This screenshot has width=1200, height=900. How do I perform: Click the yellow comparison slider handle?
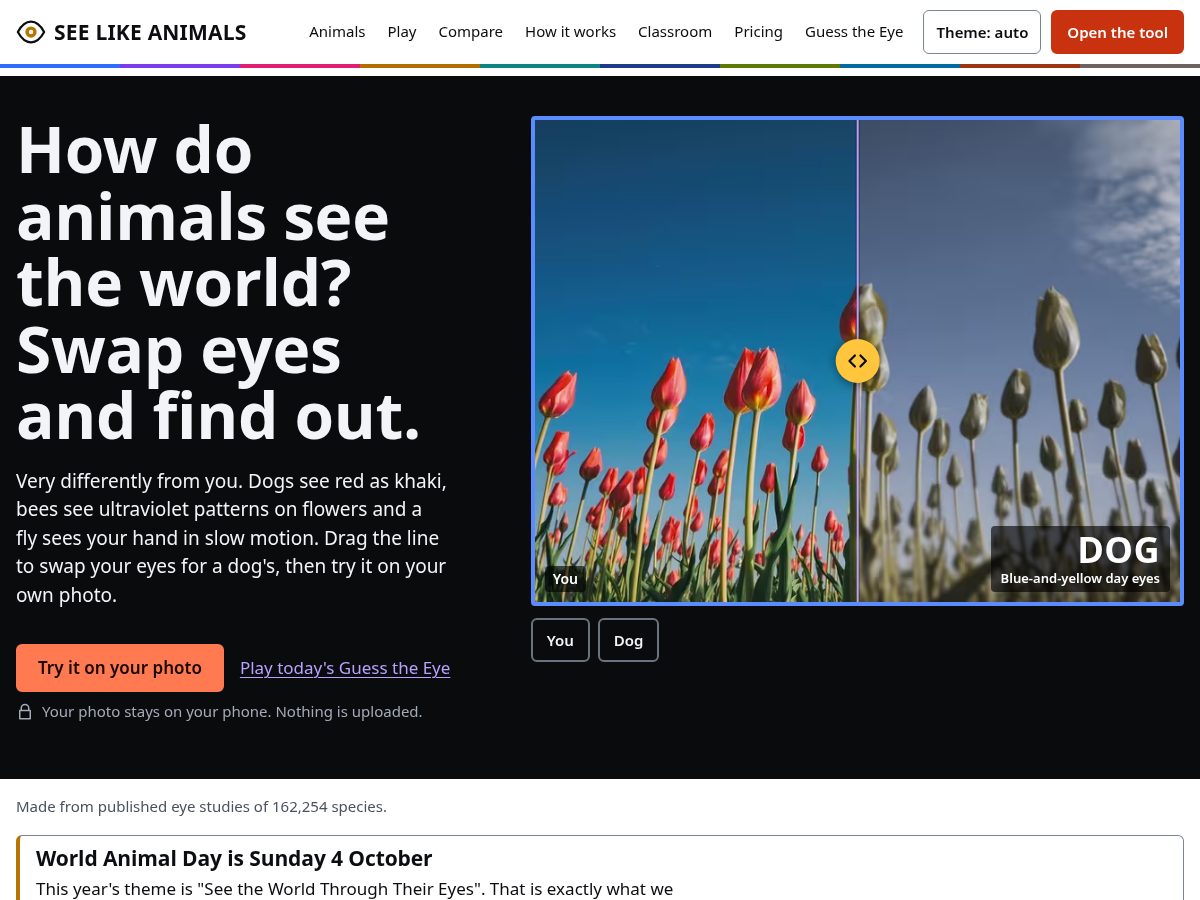coord(857,361)
